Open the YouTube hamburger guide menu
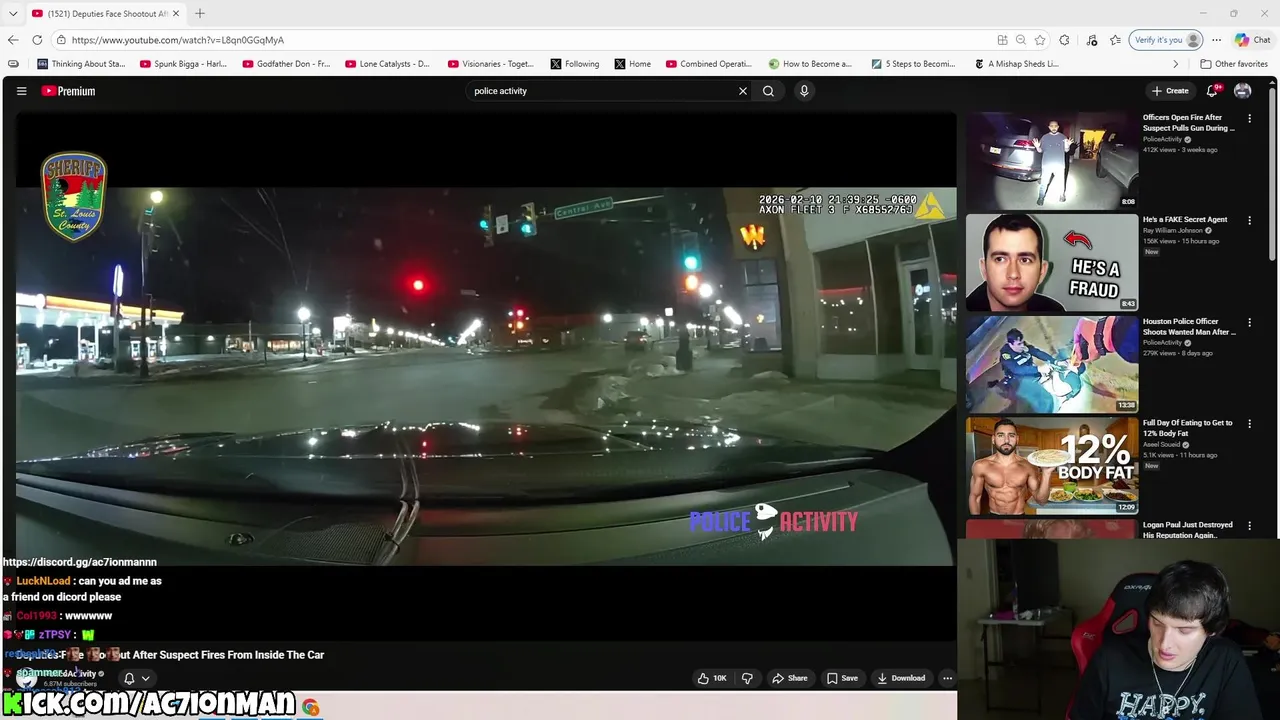1280x720 pixels. [21, 91]
